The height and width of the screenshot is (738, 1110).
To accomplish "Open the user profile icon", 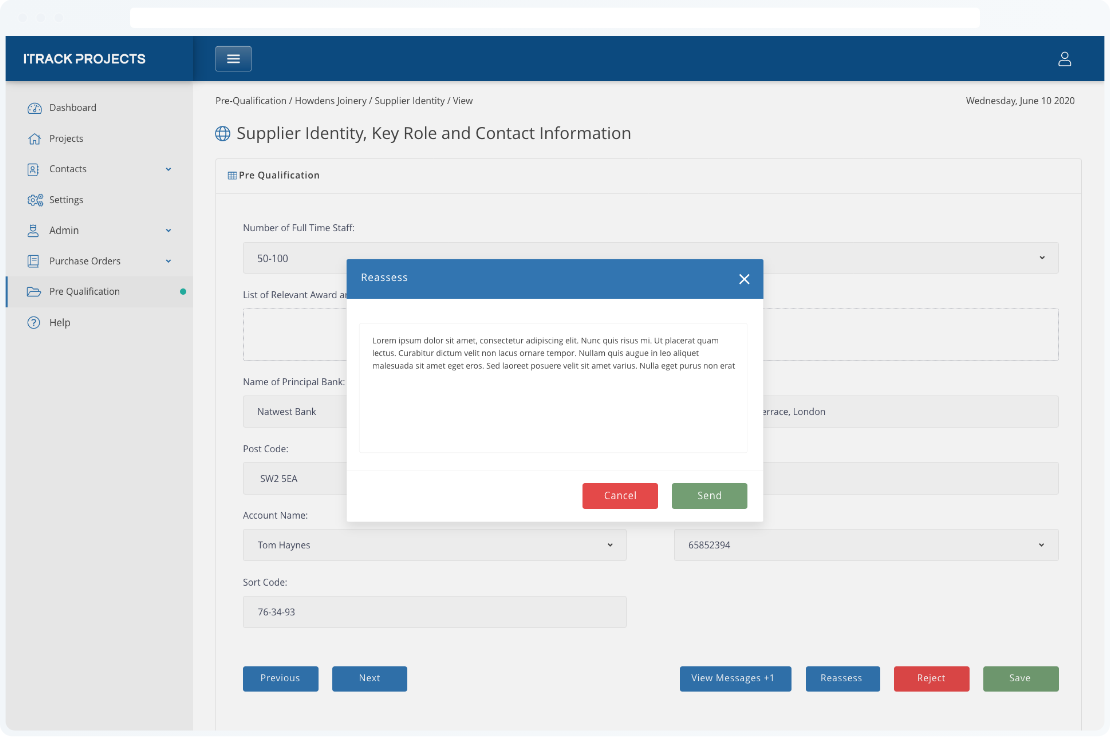I will point(1064,59).
